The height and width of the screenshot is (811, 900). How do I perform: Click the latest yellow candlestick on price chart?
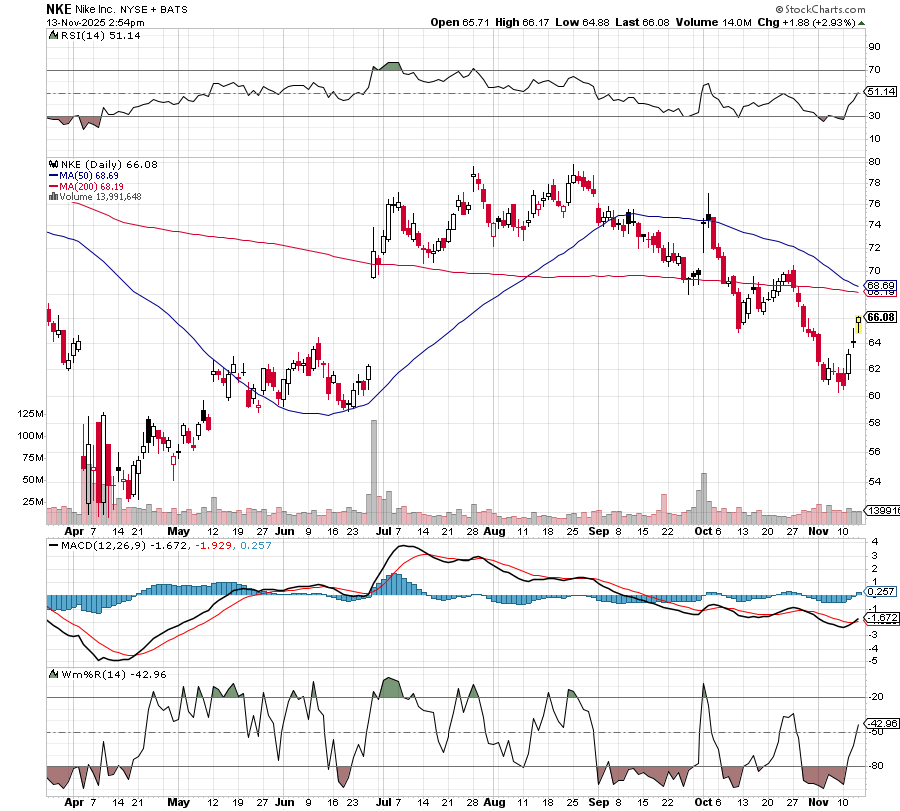pos(858,325)
